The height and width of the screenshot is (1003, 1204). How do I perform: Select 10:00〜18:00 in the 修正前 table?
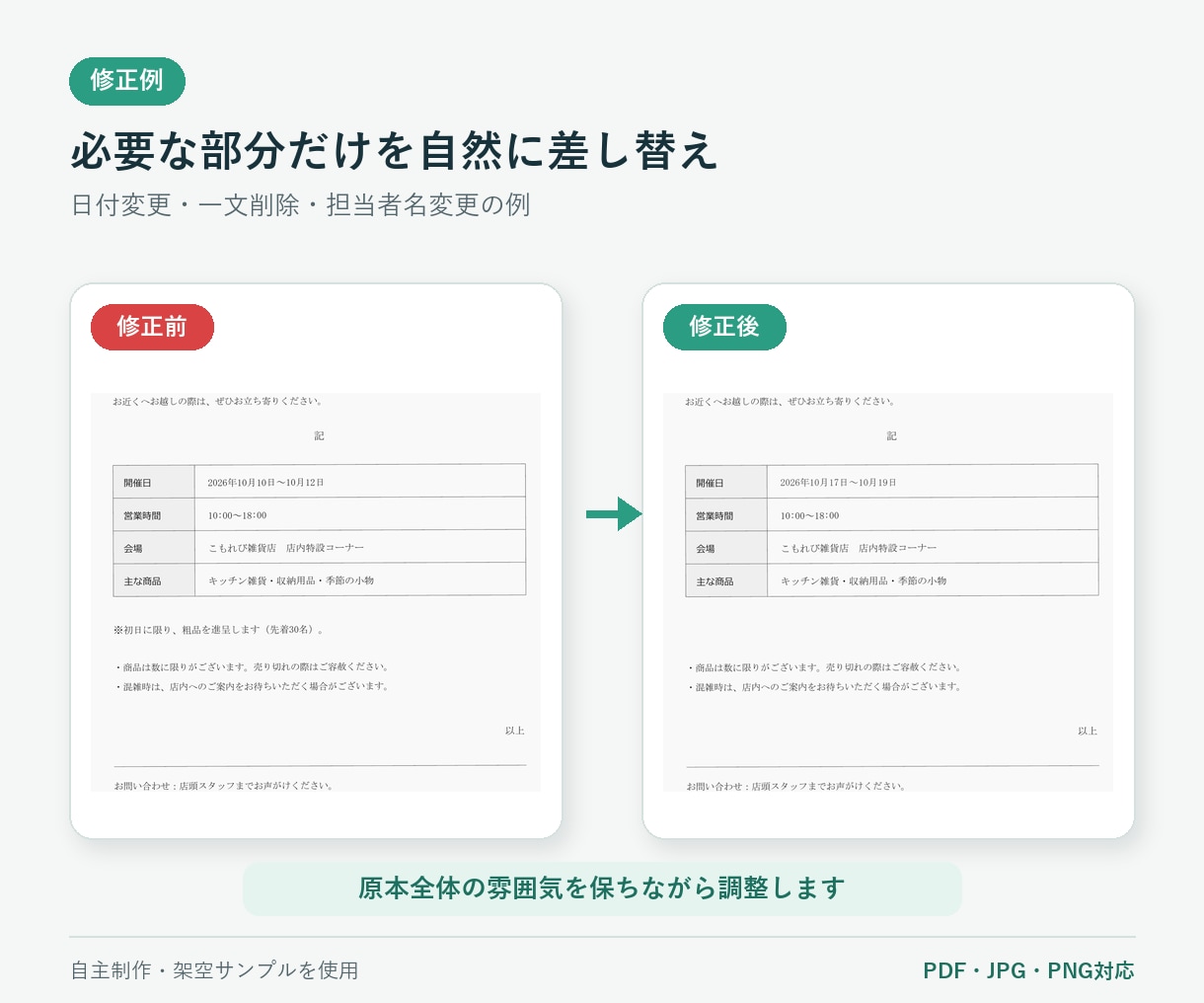coord(237,515)
